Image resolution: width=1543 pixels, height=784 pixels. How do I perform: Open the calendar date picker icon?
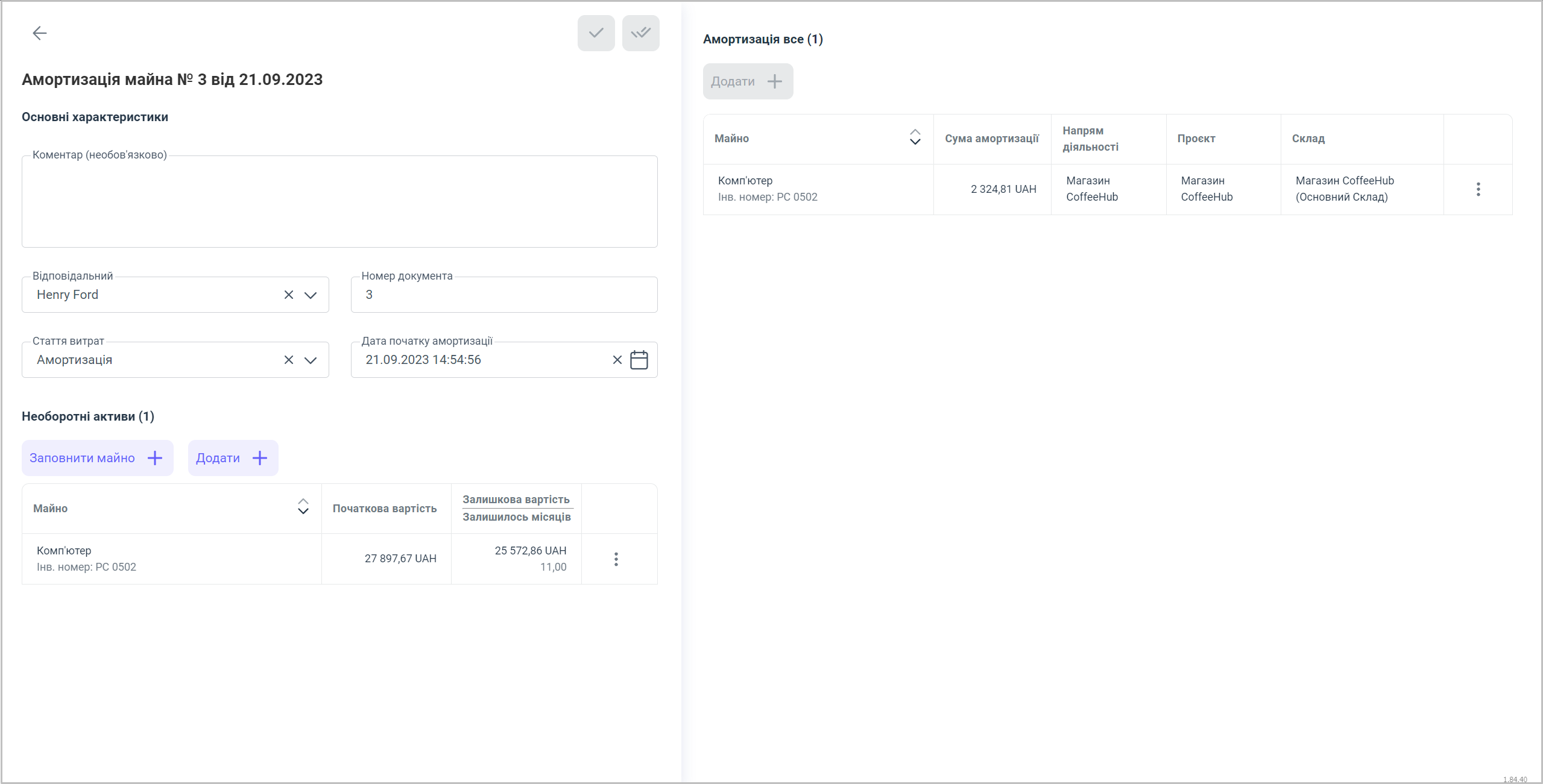coord(639,360)
